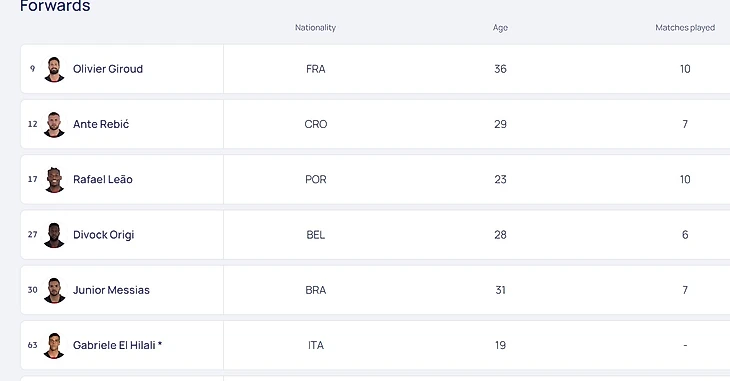Select Divock Origi's player photo

coord(54,235)
